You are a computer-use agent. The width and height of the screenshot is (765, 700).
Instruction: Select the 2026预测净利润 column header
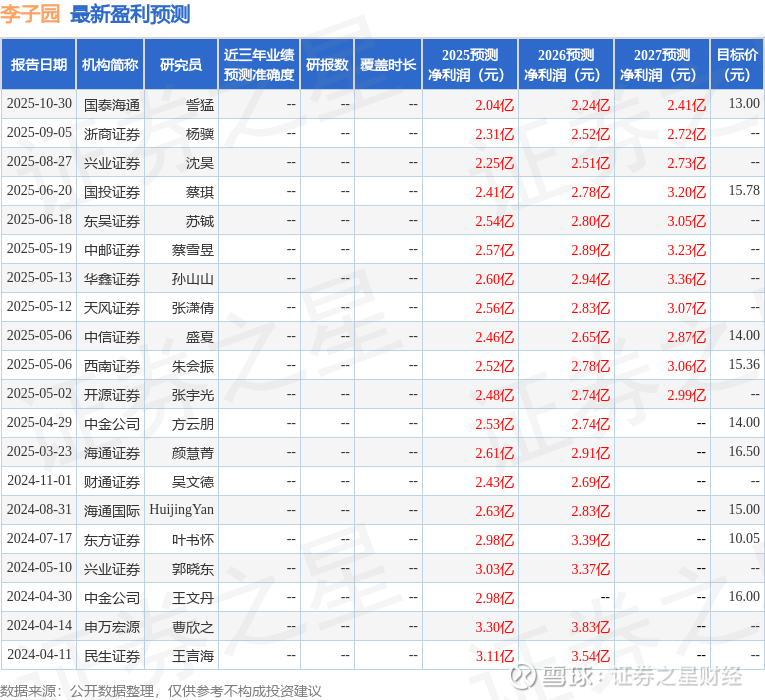tap(566, 64)
